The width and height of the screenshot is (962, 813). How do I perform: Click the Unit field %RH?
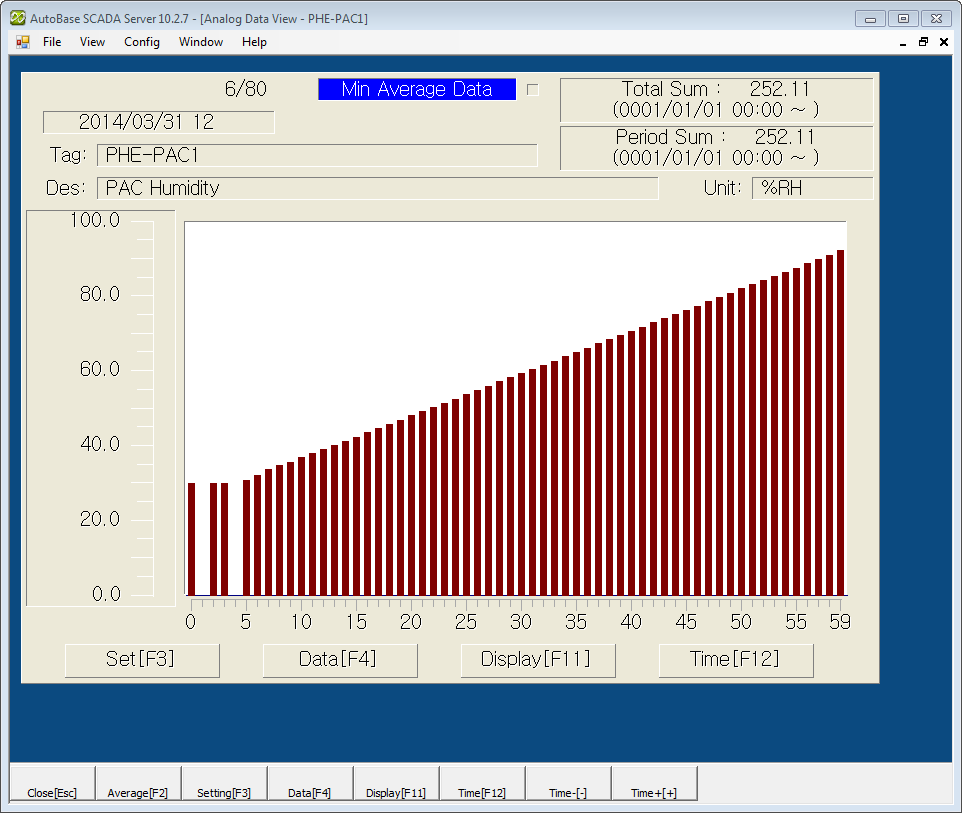[812, 188]
